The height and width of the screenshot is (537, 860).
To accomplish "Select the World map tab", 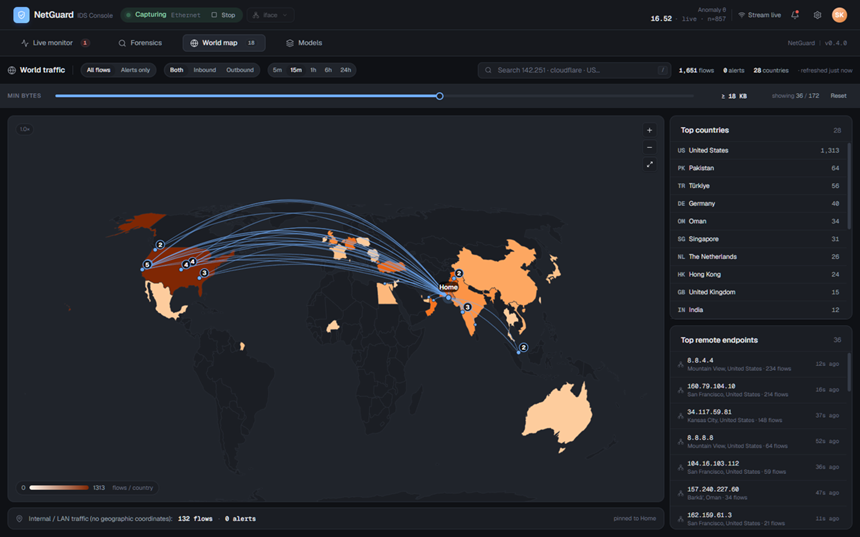I will click(224, 43).
